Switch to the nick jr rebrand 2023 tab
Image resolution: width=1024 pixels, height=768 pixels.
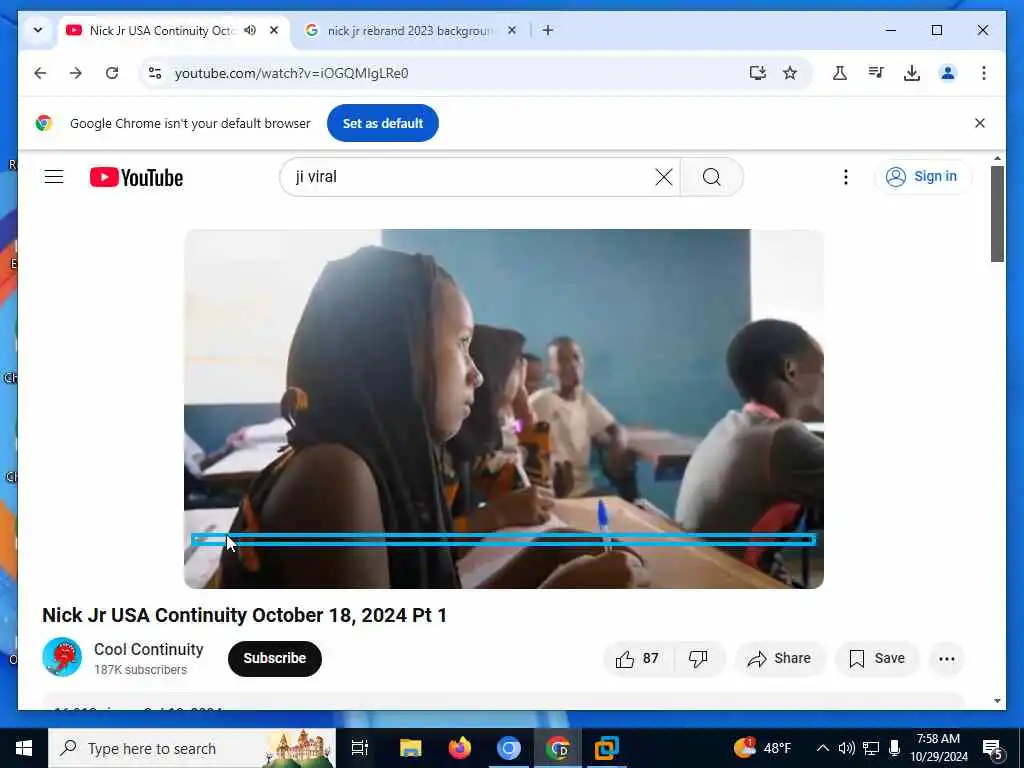tap(411, 31)
